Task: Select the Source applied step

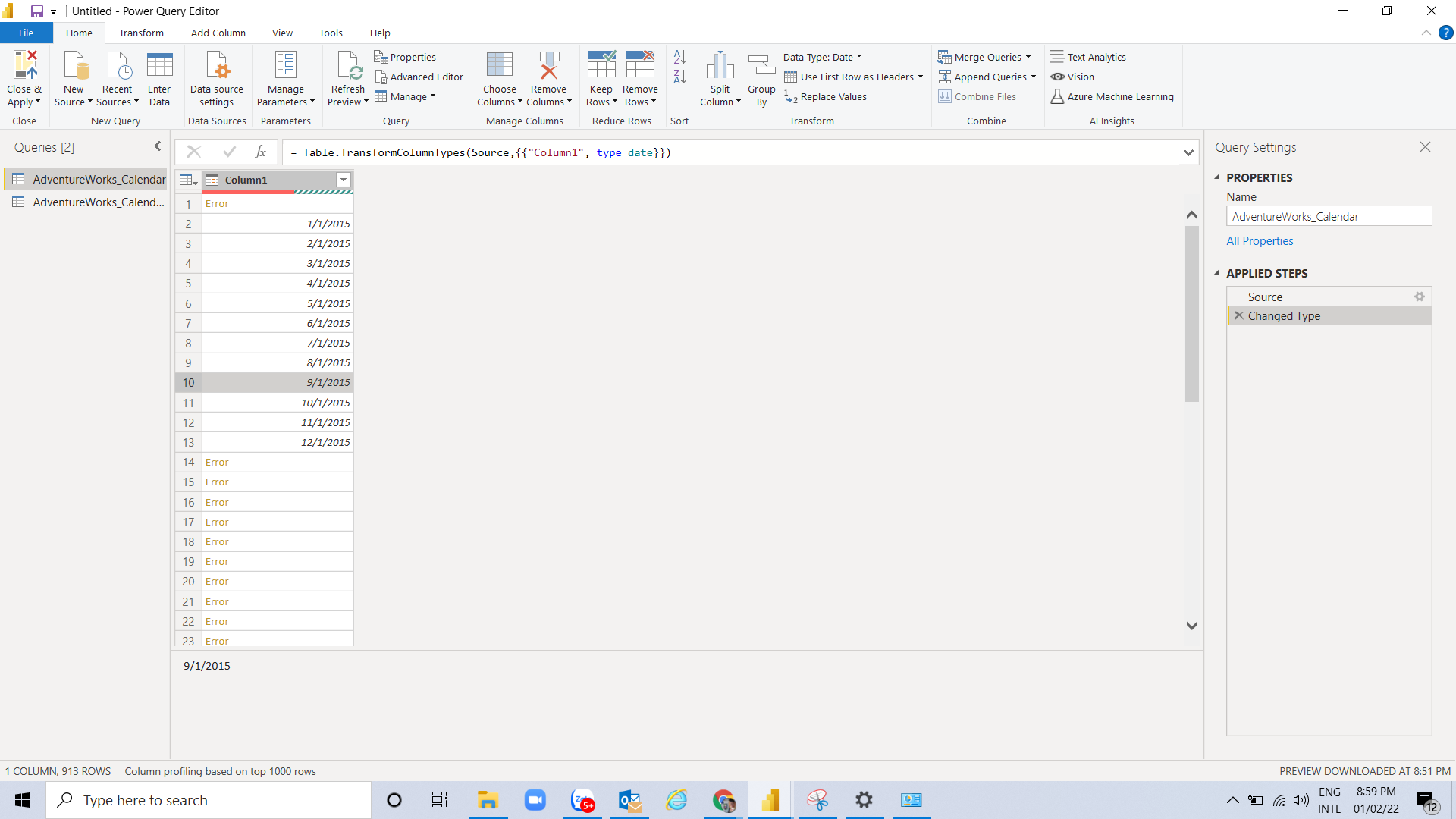Action: coord(1329,297)
